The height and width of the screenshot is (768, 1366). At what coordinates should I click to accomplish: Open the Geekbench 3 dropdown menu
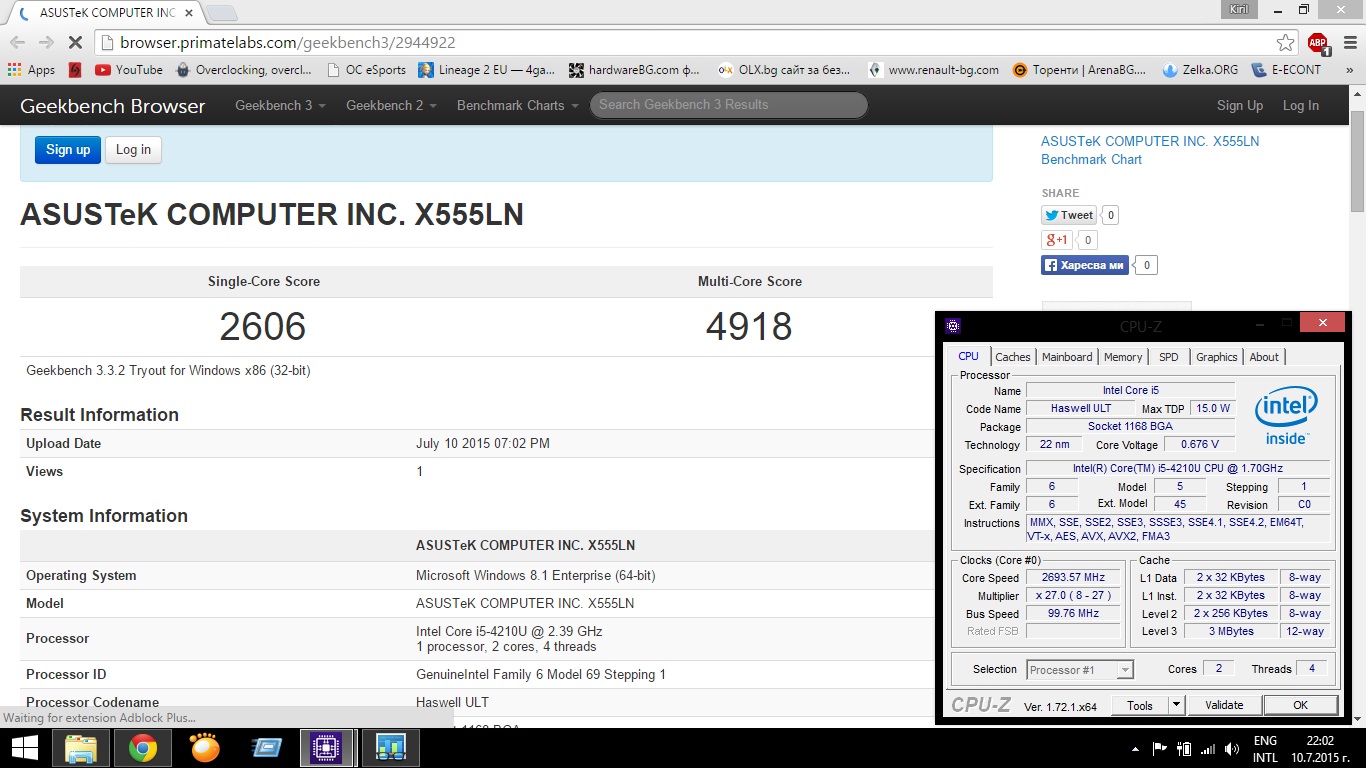pyautogui.click(x=280, y=105)
